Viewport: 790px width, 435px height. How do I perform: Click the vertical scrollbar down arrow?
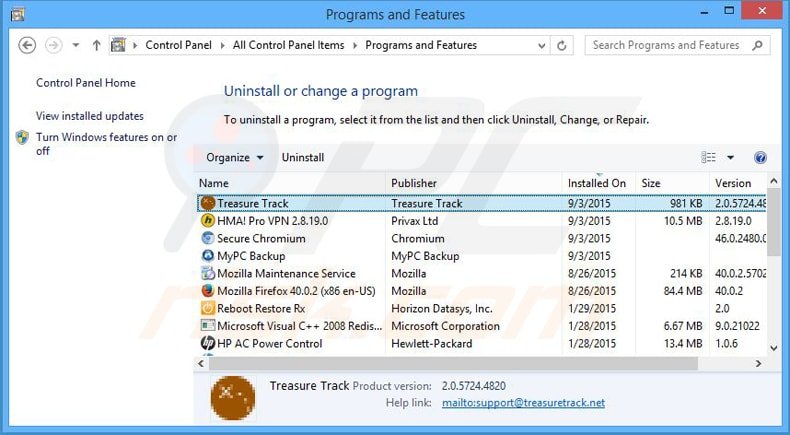773,347
